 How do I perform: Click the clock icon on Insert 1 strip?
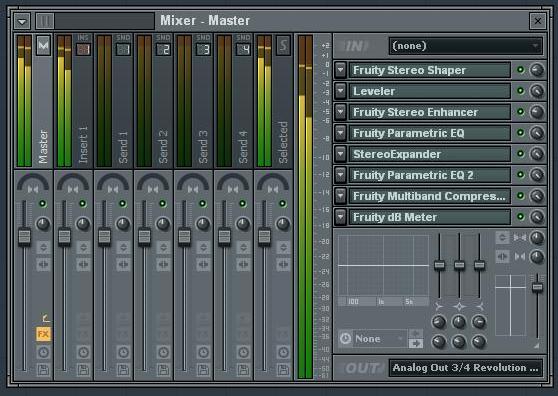pyautogui.click(x=83, y=353)
